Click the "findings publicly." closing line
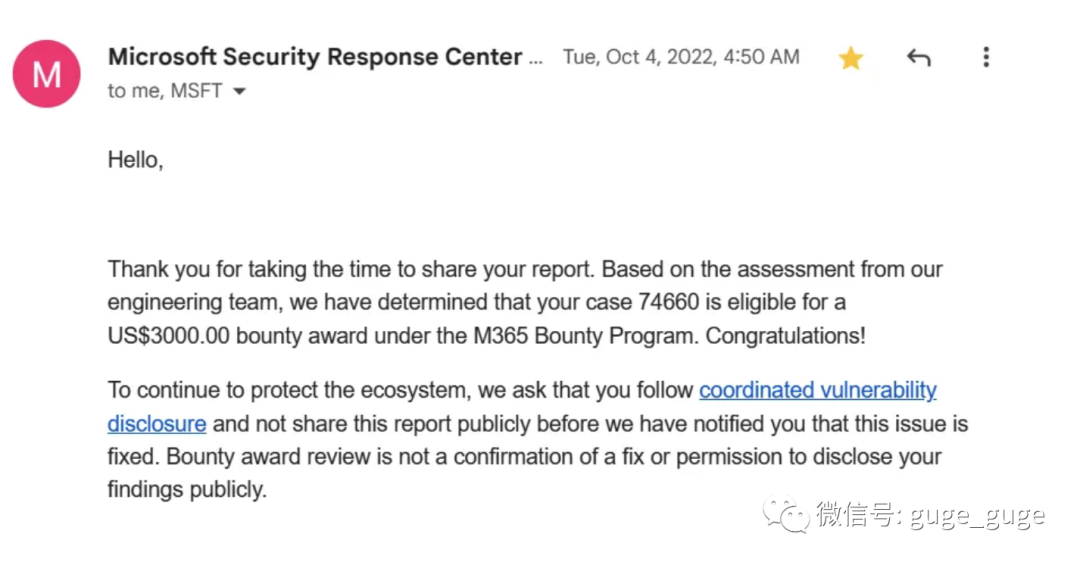This screenshot has width=1080, height=565. 187,489
